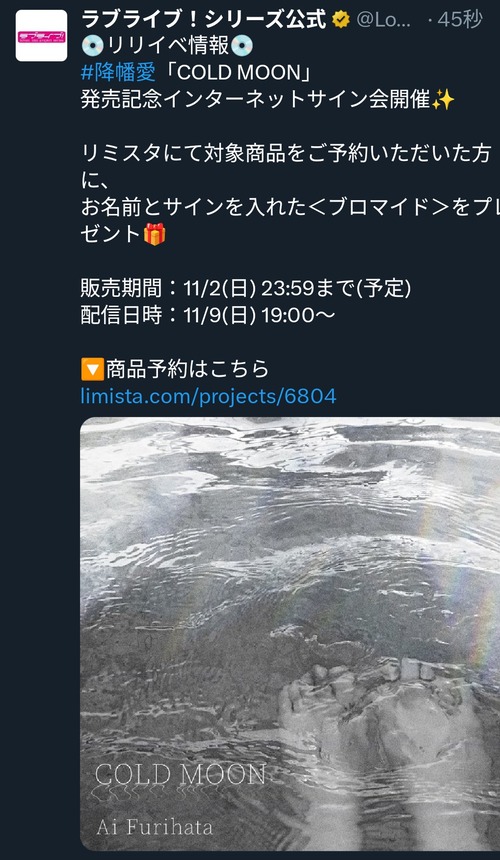
Task: Click the 配信日時 11/9(日) 19:00 line
Action: coord(208,315)
